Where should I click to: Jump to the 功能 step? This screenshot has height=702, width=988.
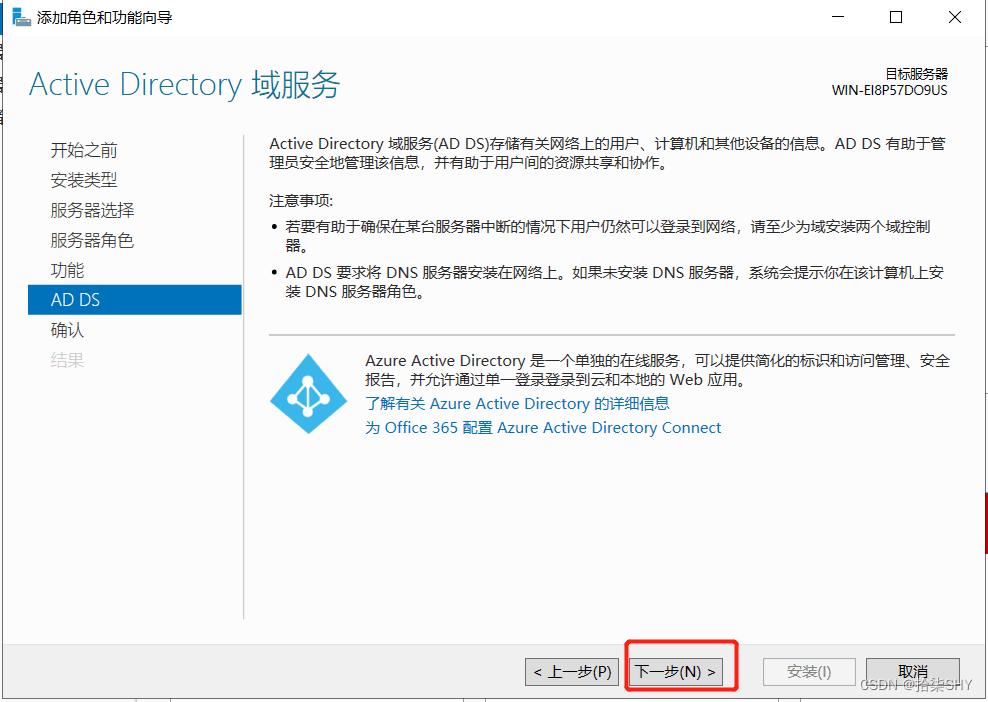tap(68, 270)
